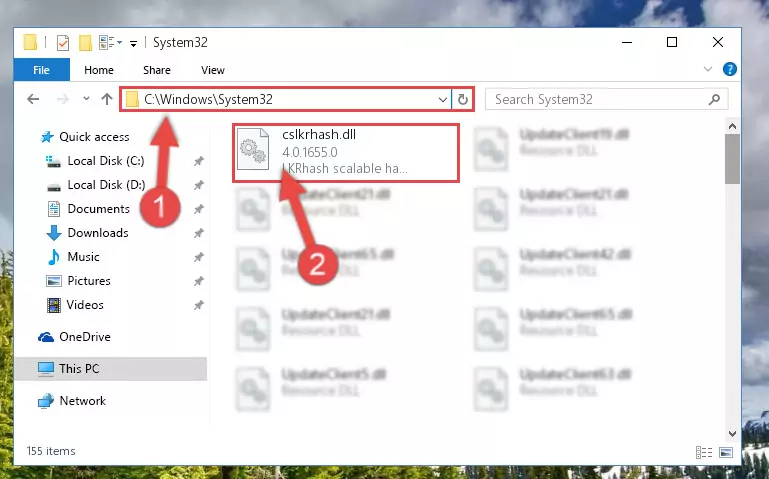Click the 155 items status text
The width and height of the screenshot is (769, 479).
tap(51, 451)
